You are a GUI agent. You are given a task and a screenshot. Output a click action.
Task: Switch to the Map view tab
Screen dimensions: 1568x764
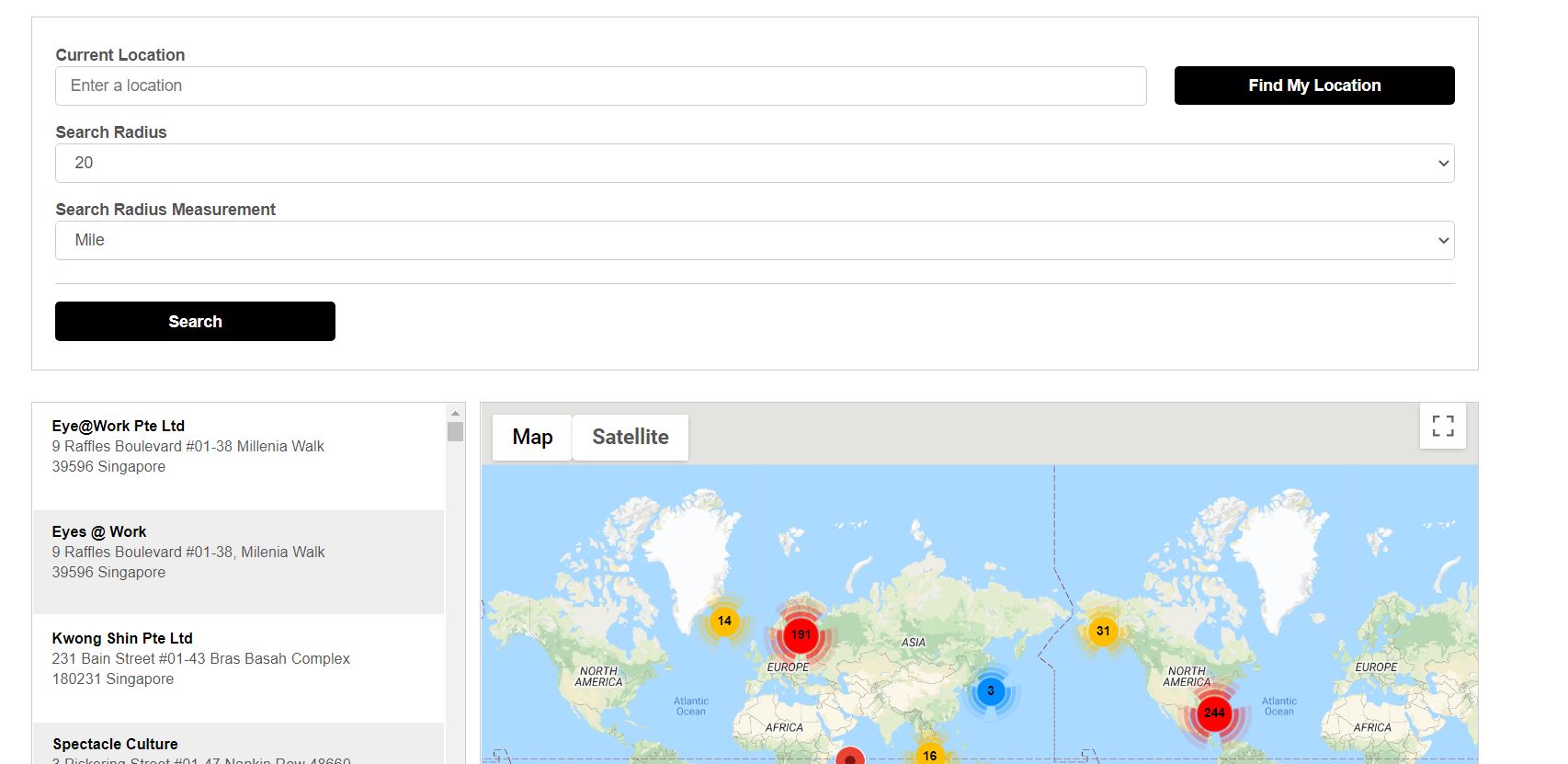click(x=532, y=437)
